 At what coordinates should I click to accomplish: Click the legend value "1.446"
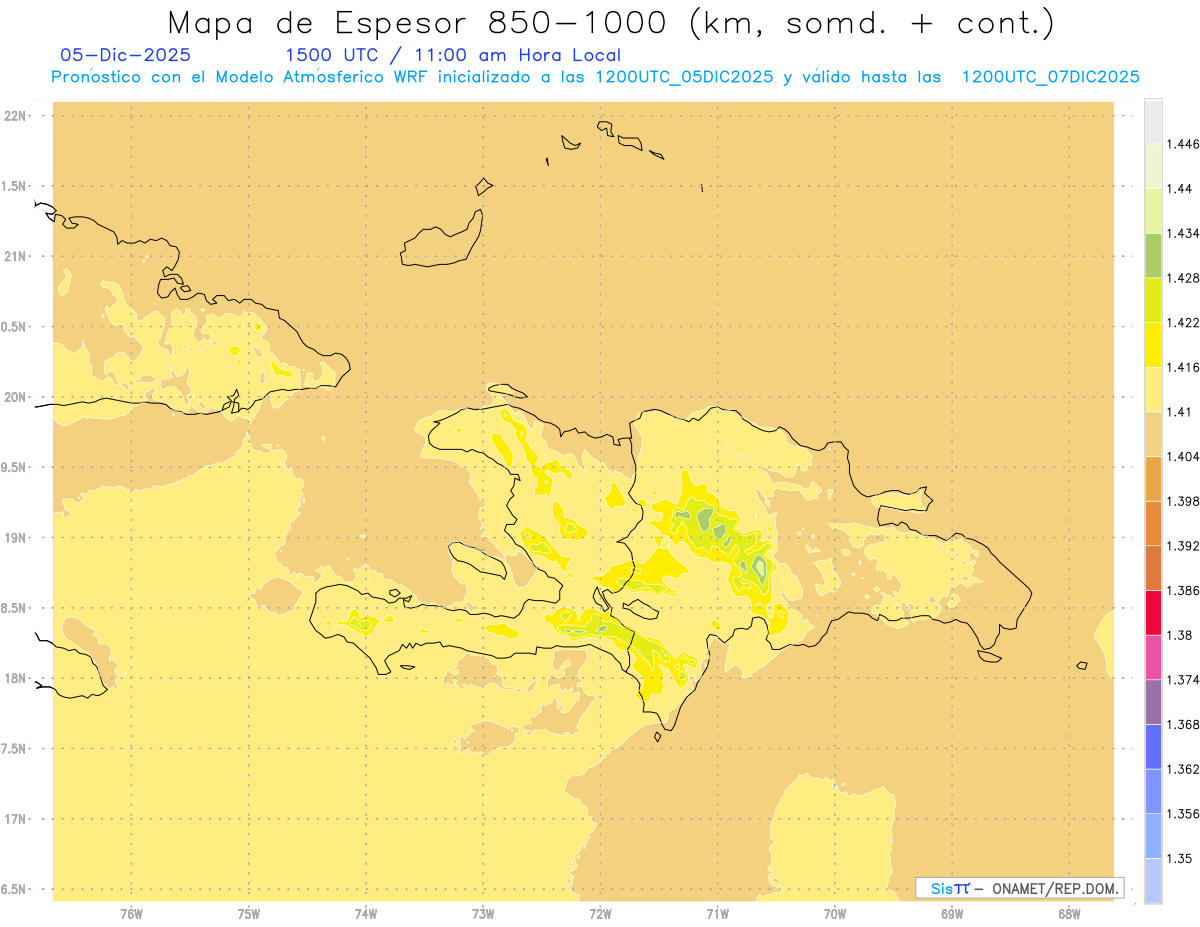tap(1183, 144)
